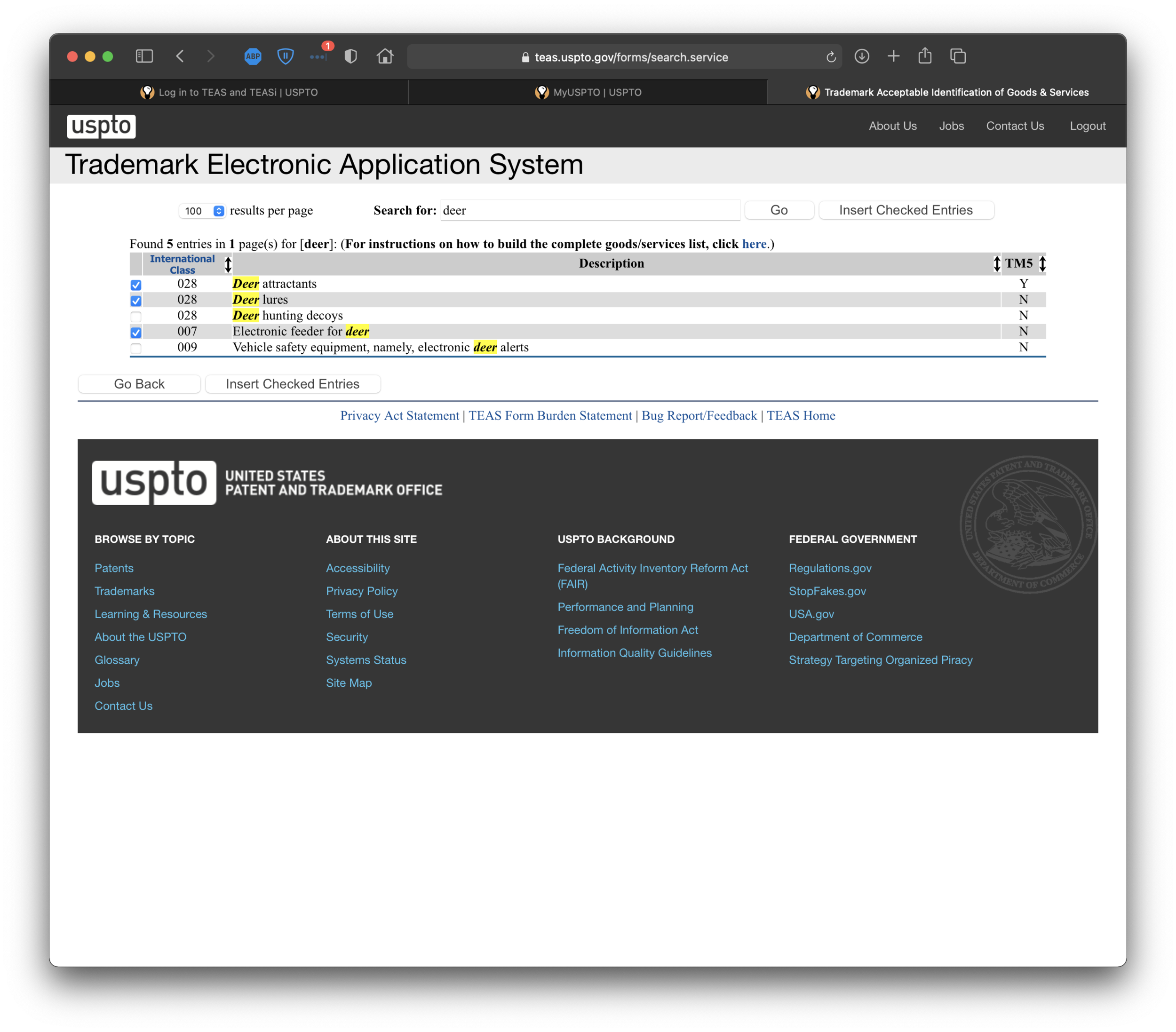
Task: Click the home icon in the toolbar
Action: pos(385,56)
